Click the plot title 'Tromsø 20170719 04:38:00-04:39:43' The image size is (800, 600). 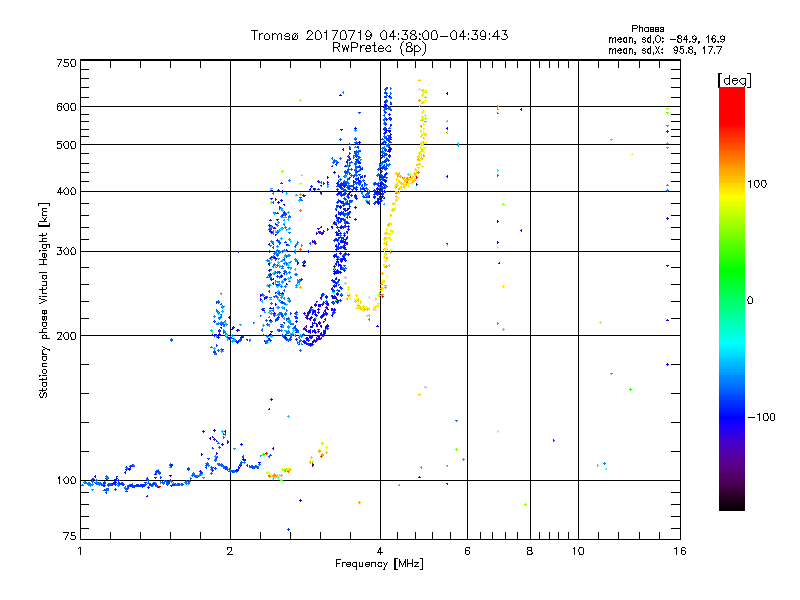[x=379, y=35]
